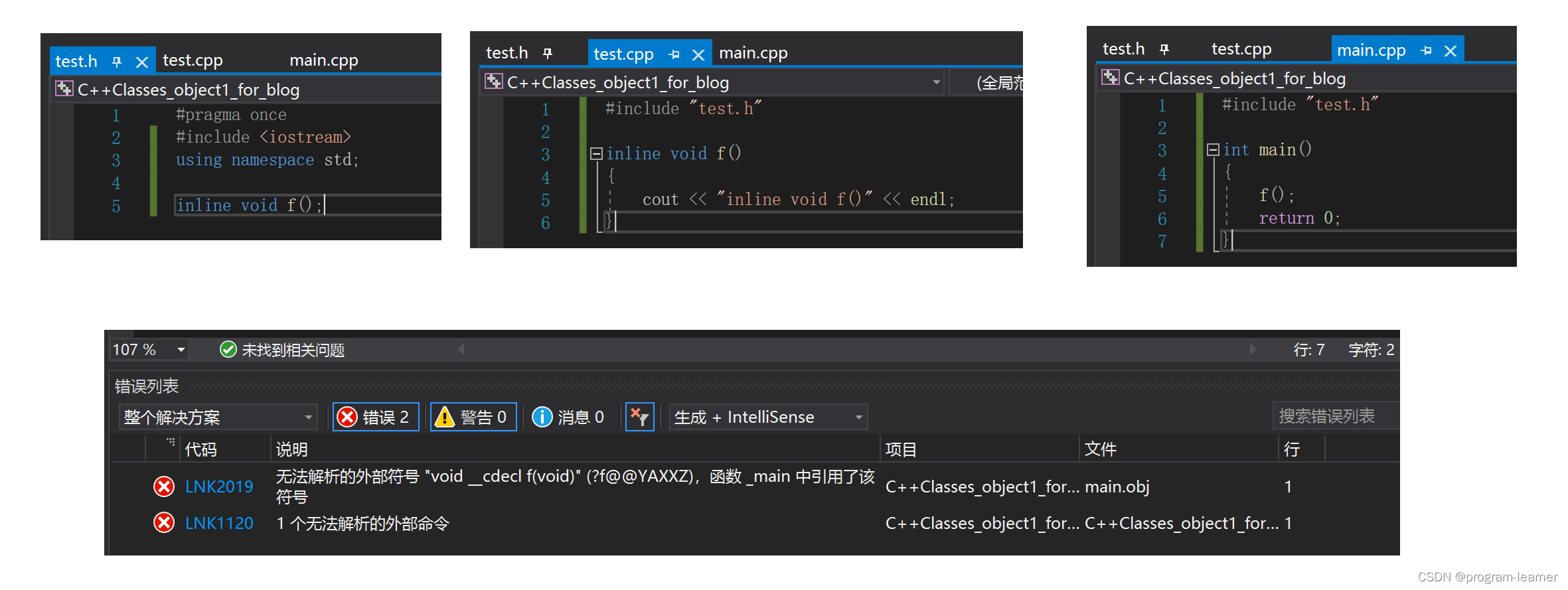Open the 整个解决方案 scope dropdown
Screen dimensions: 1568x590
[x=218, y=417]
